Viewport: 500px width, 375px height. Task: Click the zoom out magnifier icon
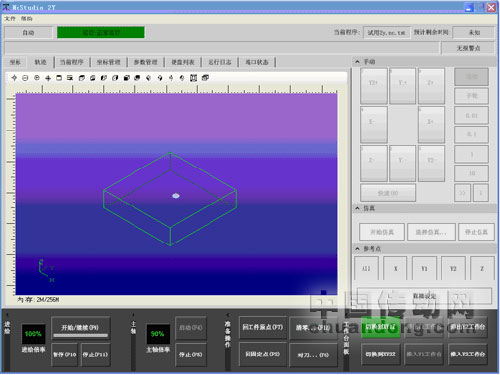coord(25,78)
